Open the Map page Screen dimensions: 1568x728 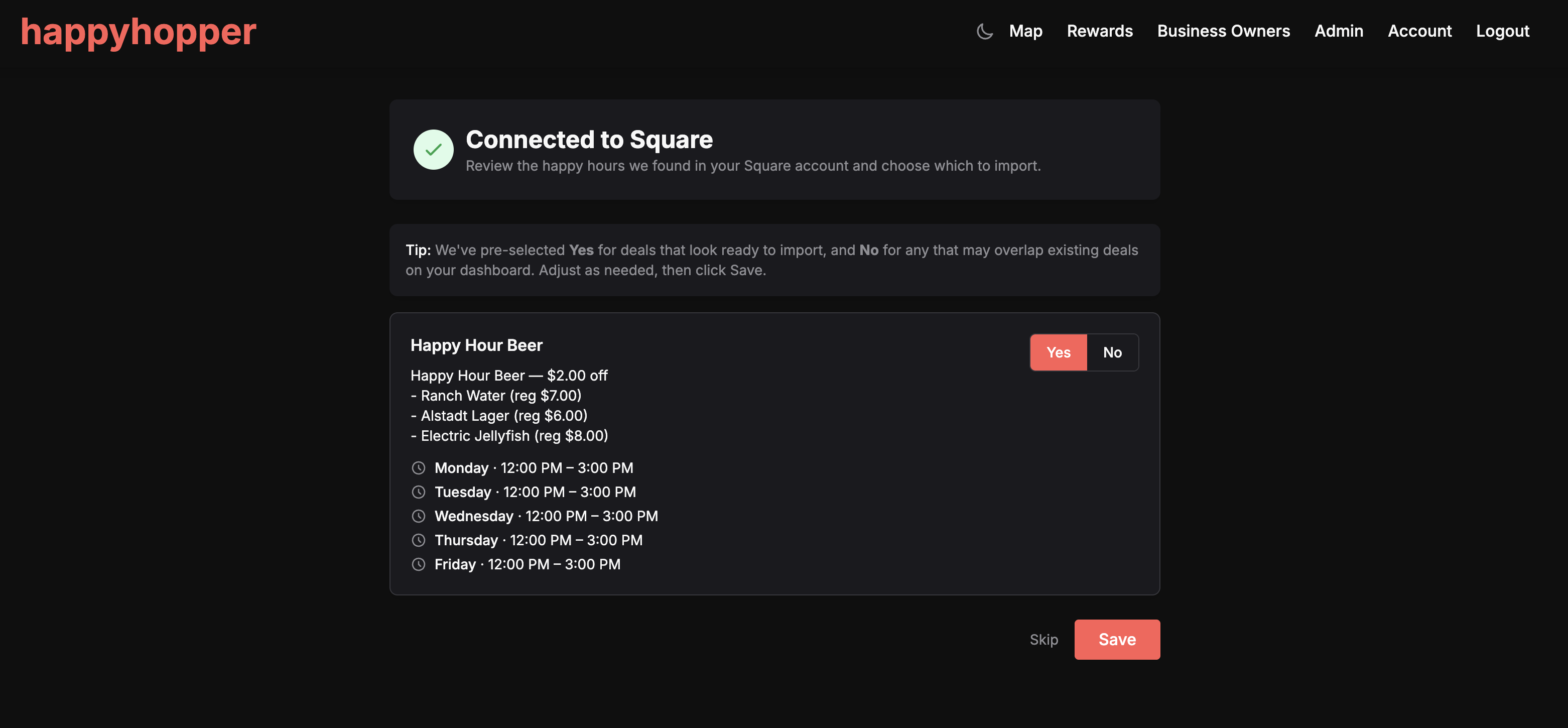(1025, 31)
